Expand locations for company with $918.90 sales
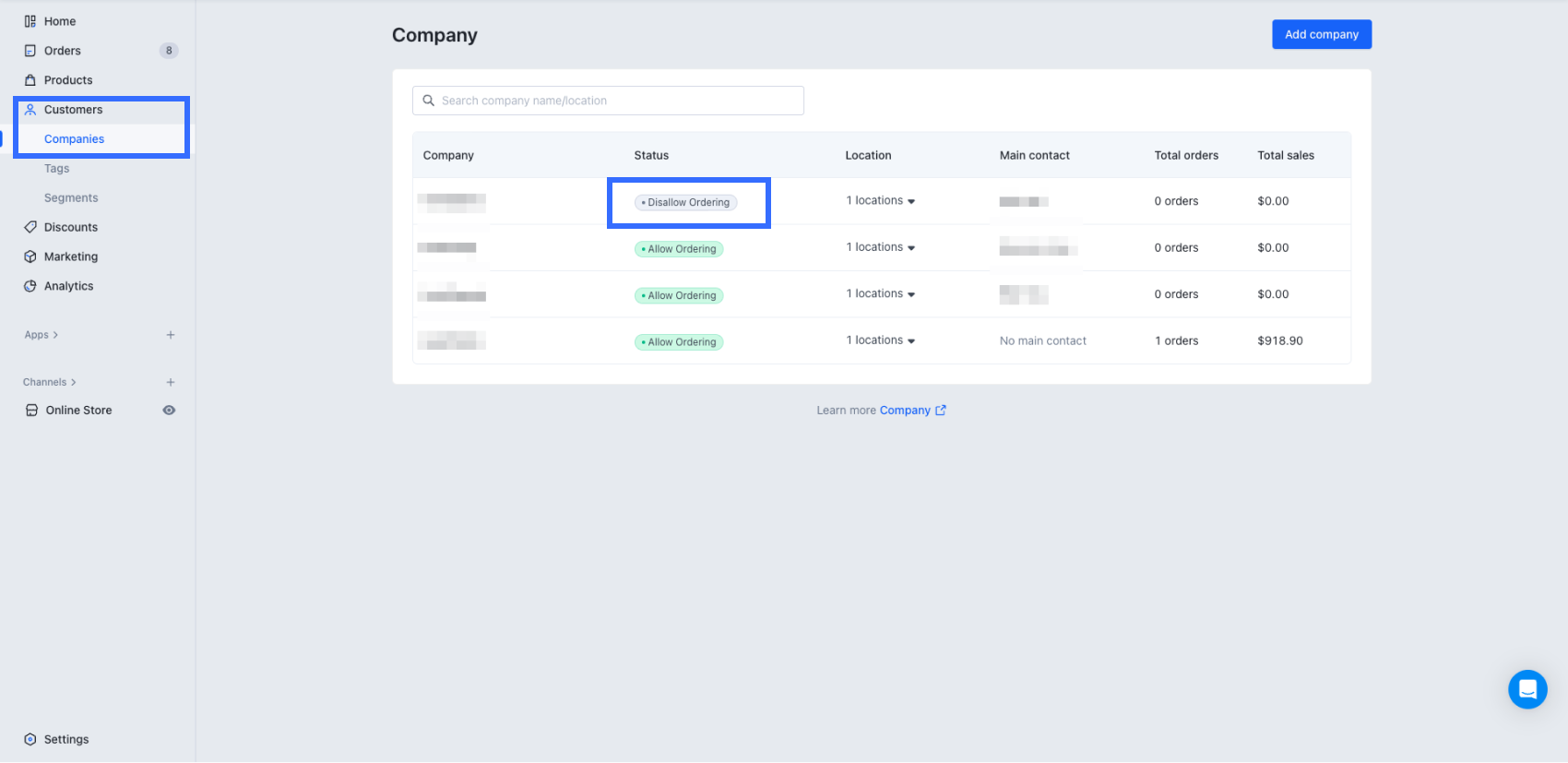 pos(911,341)
